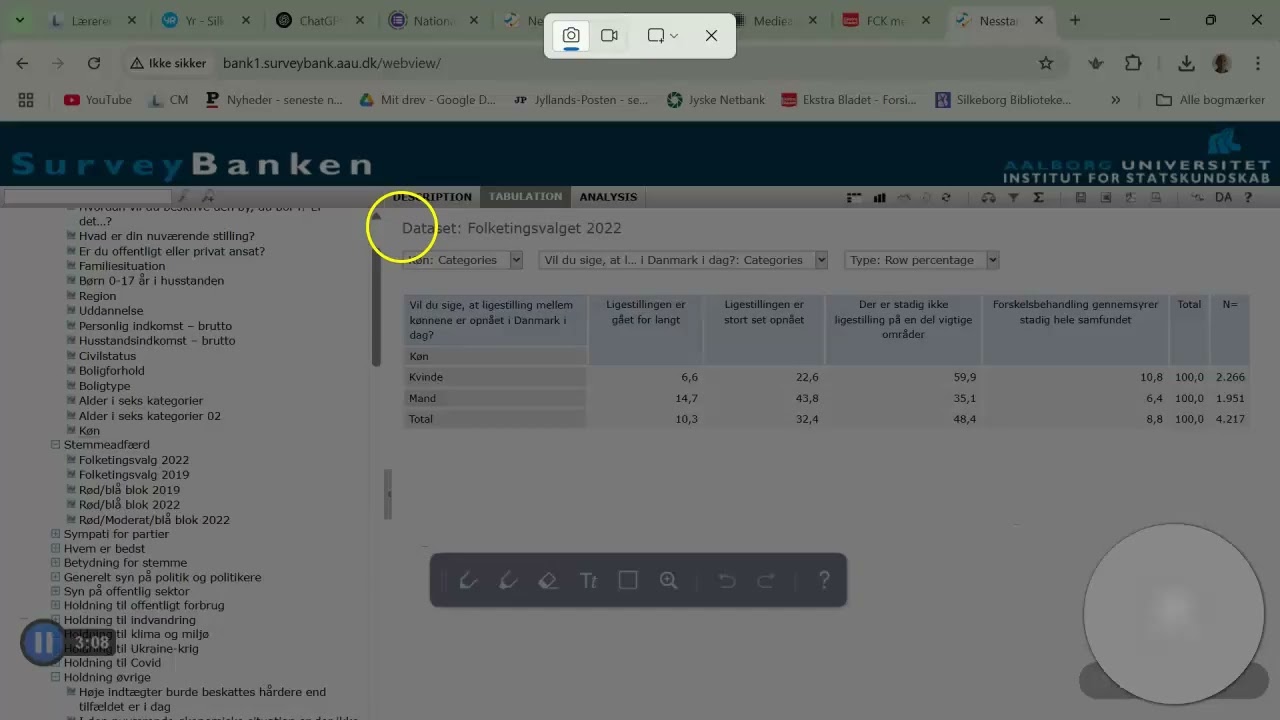Open the Type: Row percentage dropdown

click(x=922, y=260)
